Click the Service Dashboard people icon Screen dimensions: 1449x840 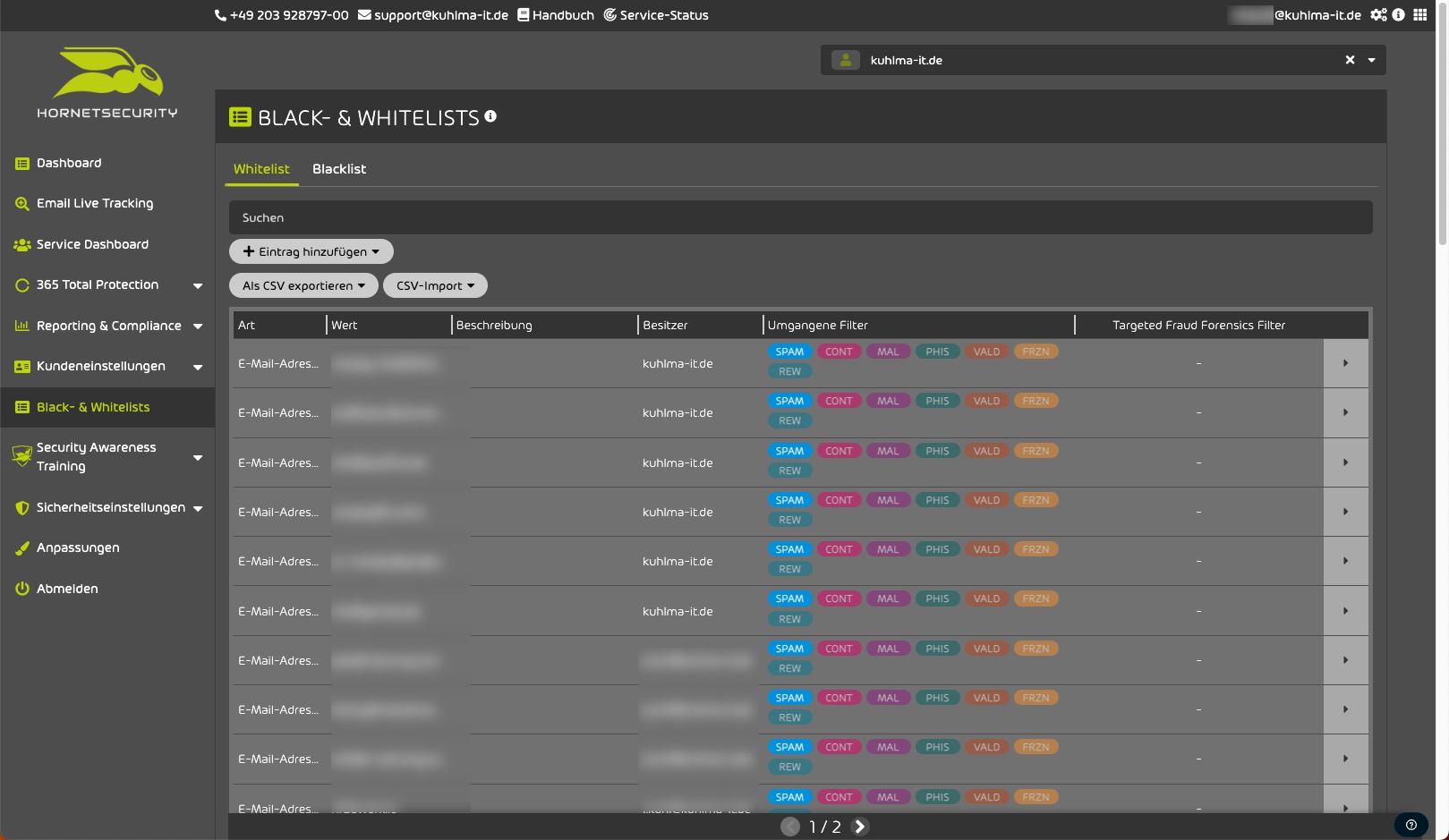pos(22,245)
